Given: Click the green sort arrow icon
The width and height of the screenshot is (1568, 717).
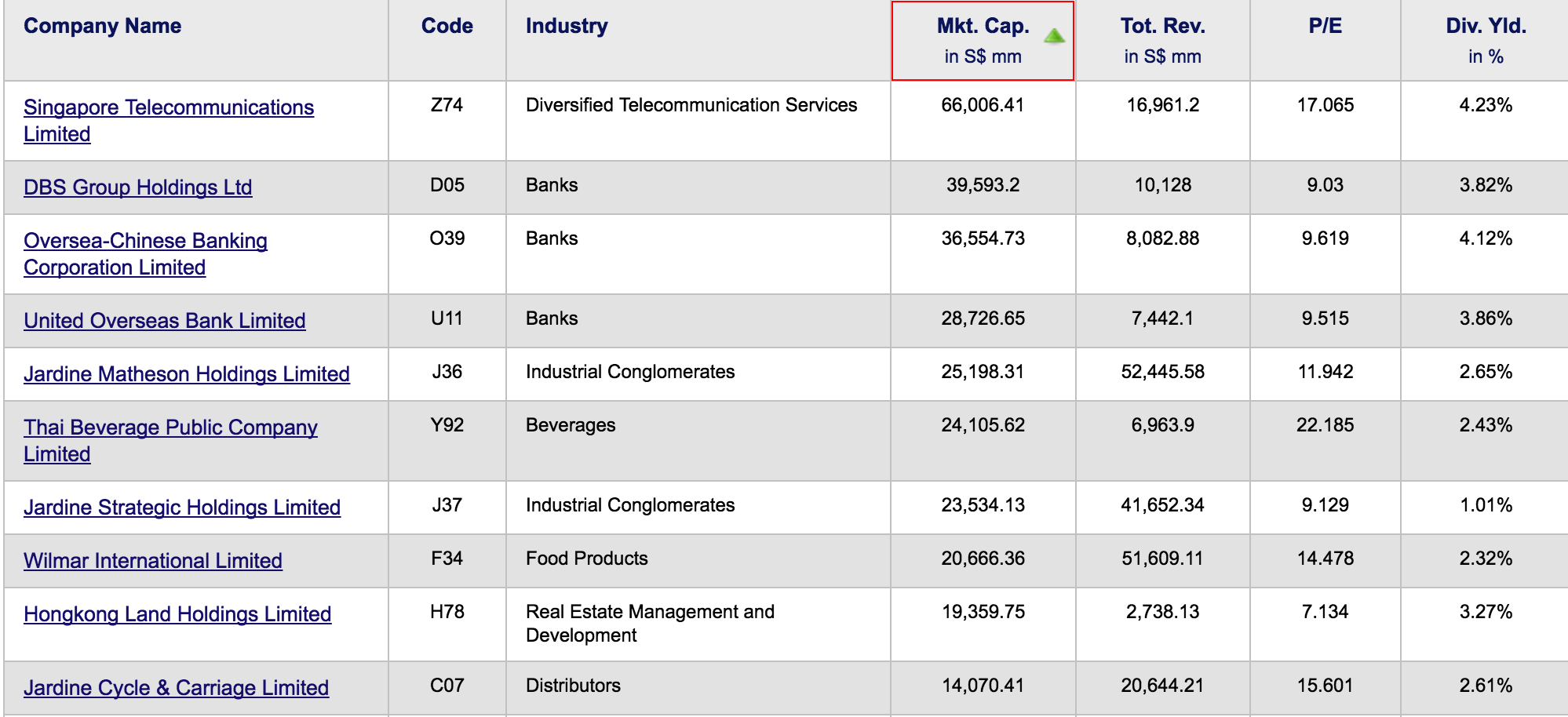Looking at the screenshot, I should point(1054,35).
